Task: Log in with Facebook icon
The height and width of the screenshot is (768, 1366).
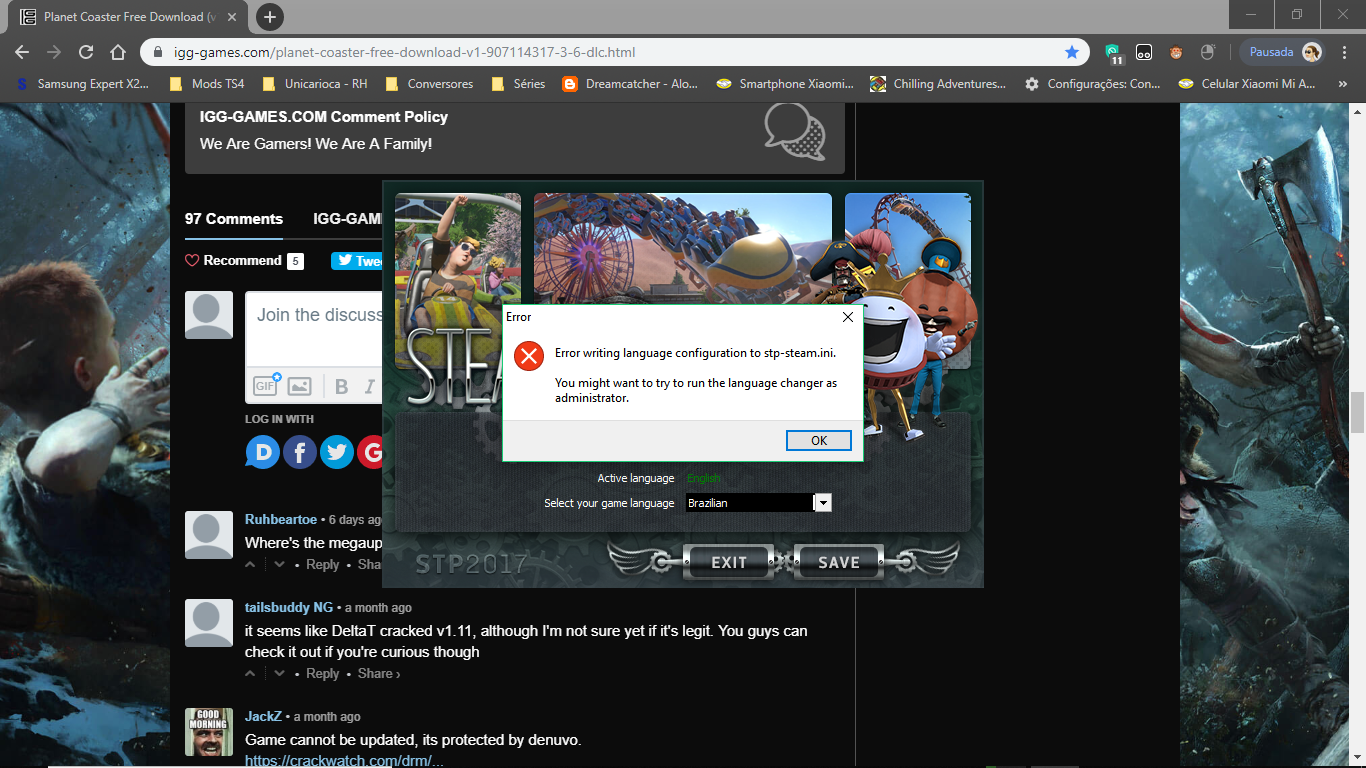Action: 300,452
